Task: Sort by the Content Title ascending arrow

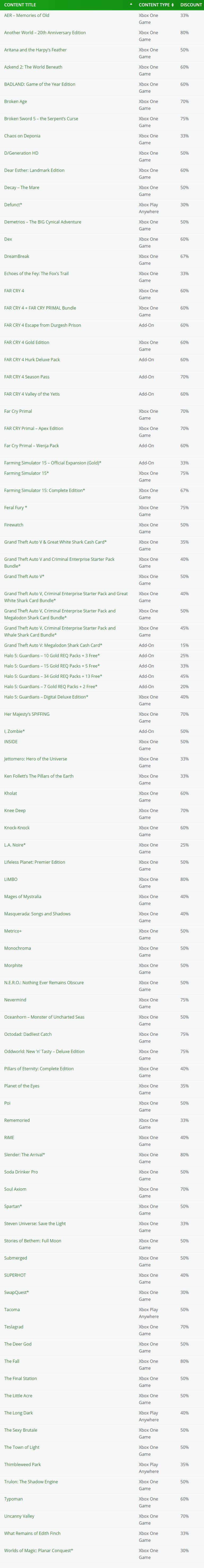Action: point(131,5)
